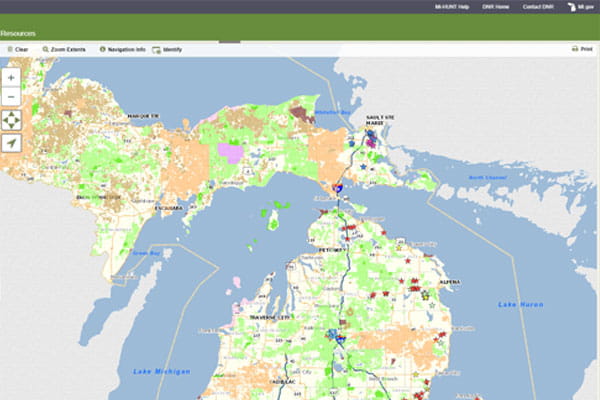600x400 pixels.
Task: Open Mi-HUNT Help link
Action: [452, 7]
